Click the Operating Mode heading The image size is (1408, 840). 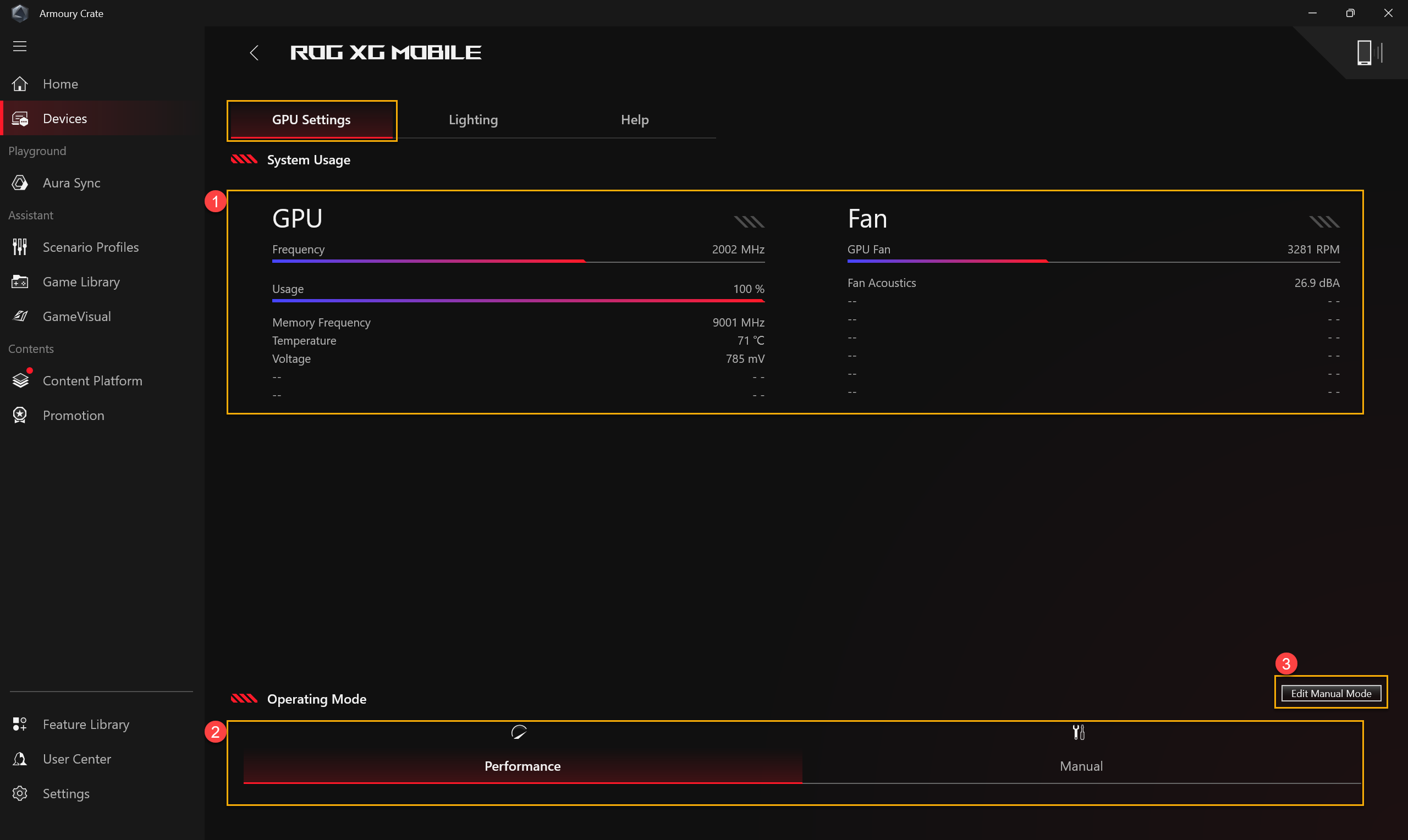click(316, 699)
